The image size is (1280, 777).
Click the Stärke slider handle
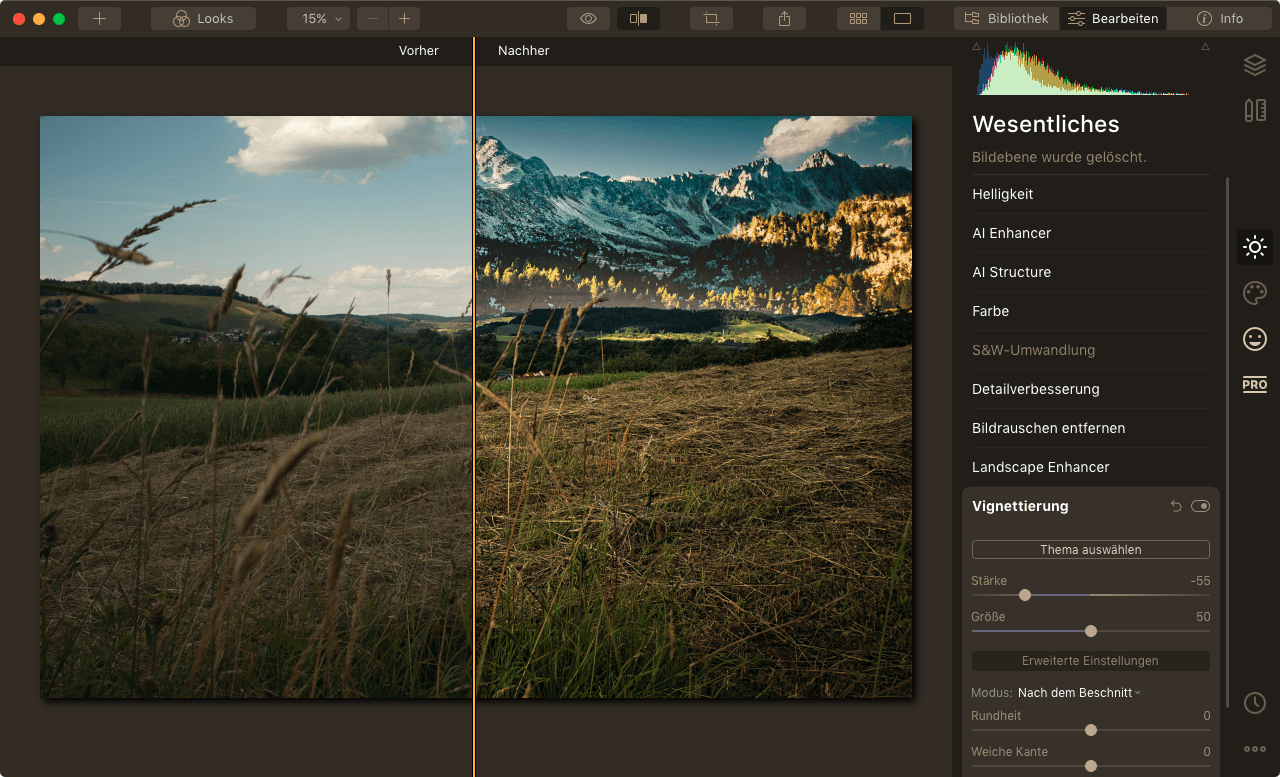[x=1025, y=595]
